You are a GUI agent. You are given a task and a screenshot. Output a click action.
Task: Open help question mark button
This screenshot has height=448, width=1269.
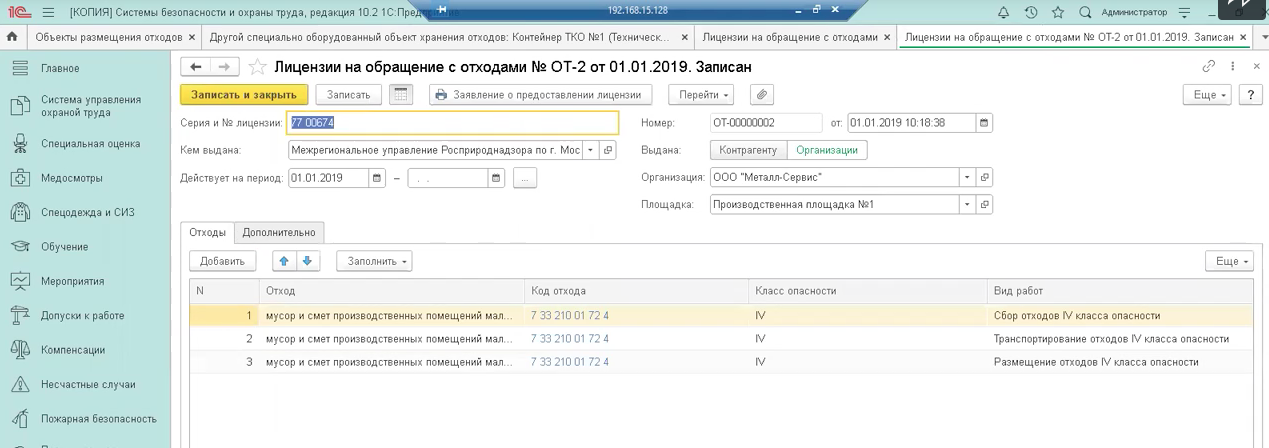coord(1250,95)
